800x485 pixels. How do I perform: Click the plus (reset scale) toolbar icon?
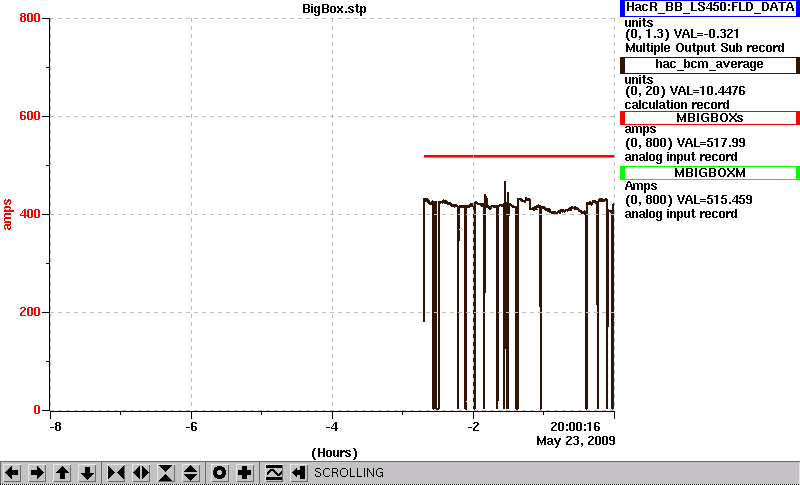[245, 473]
